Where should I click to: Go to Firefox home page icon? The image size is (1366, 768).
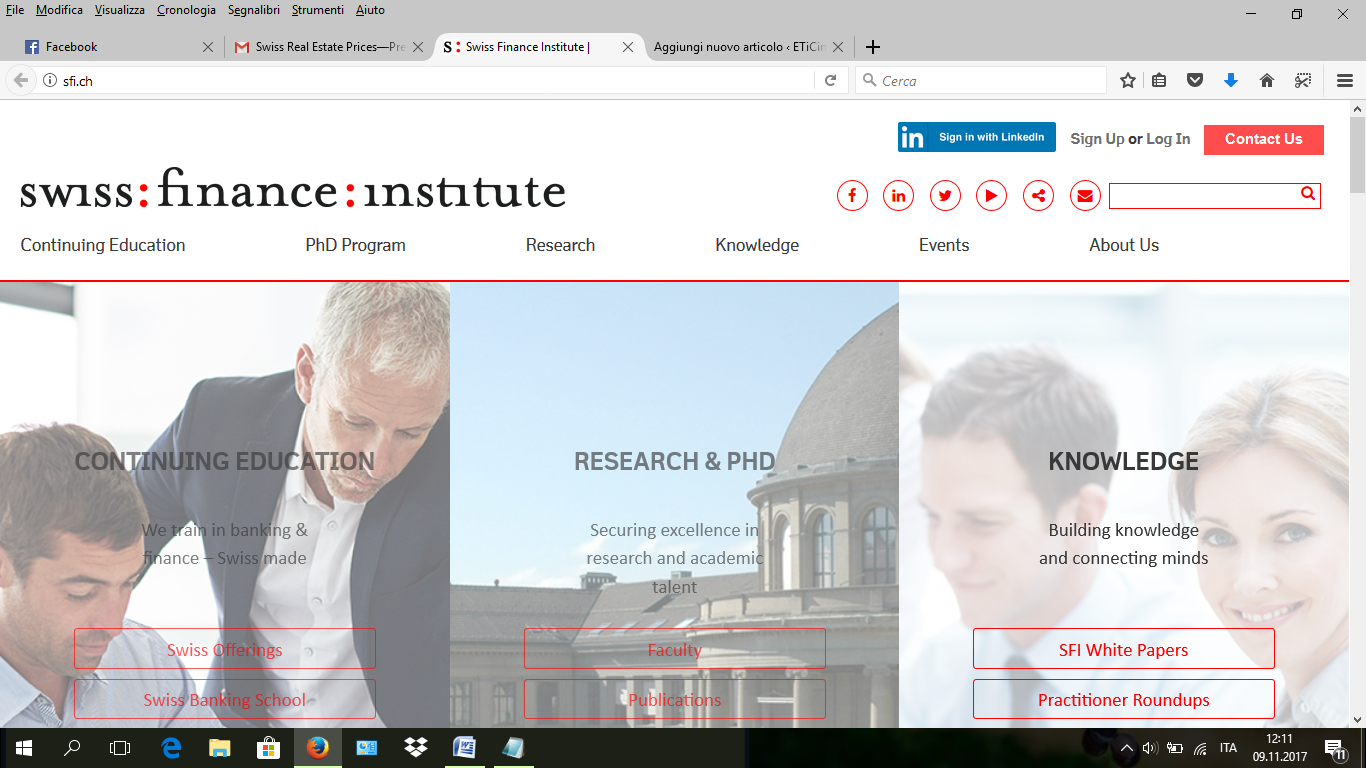point(1267,81)
